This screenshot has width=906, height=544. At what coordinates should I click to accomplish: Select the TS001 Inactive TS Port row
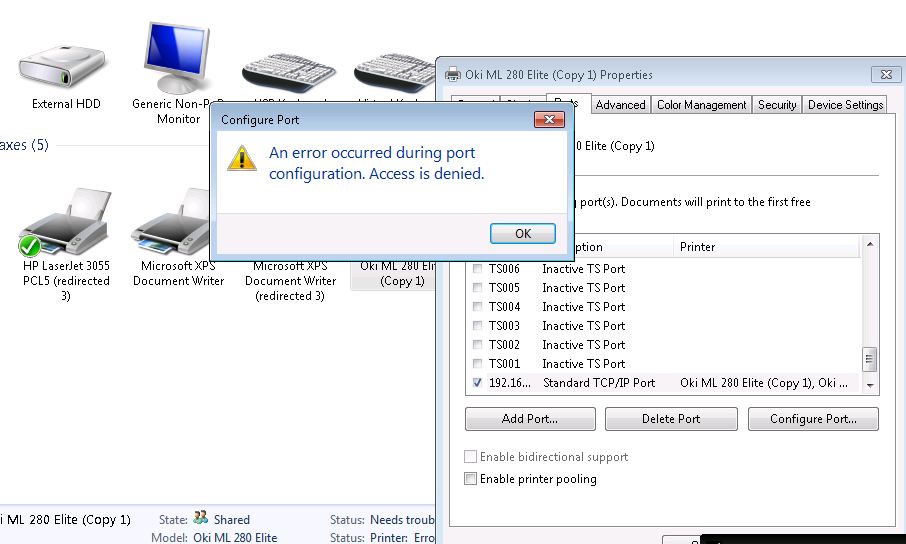pos(664,364)
